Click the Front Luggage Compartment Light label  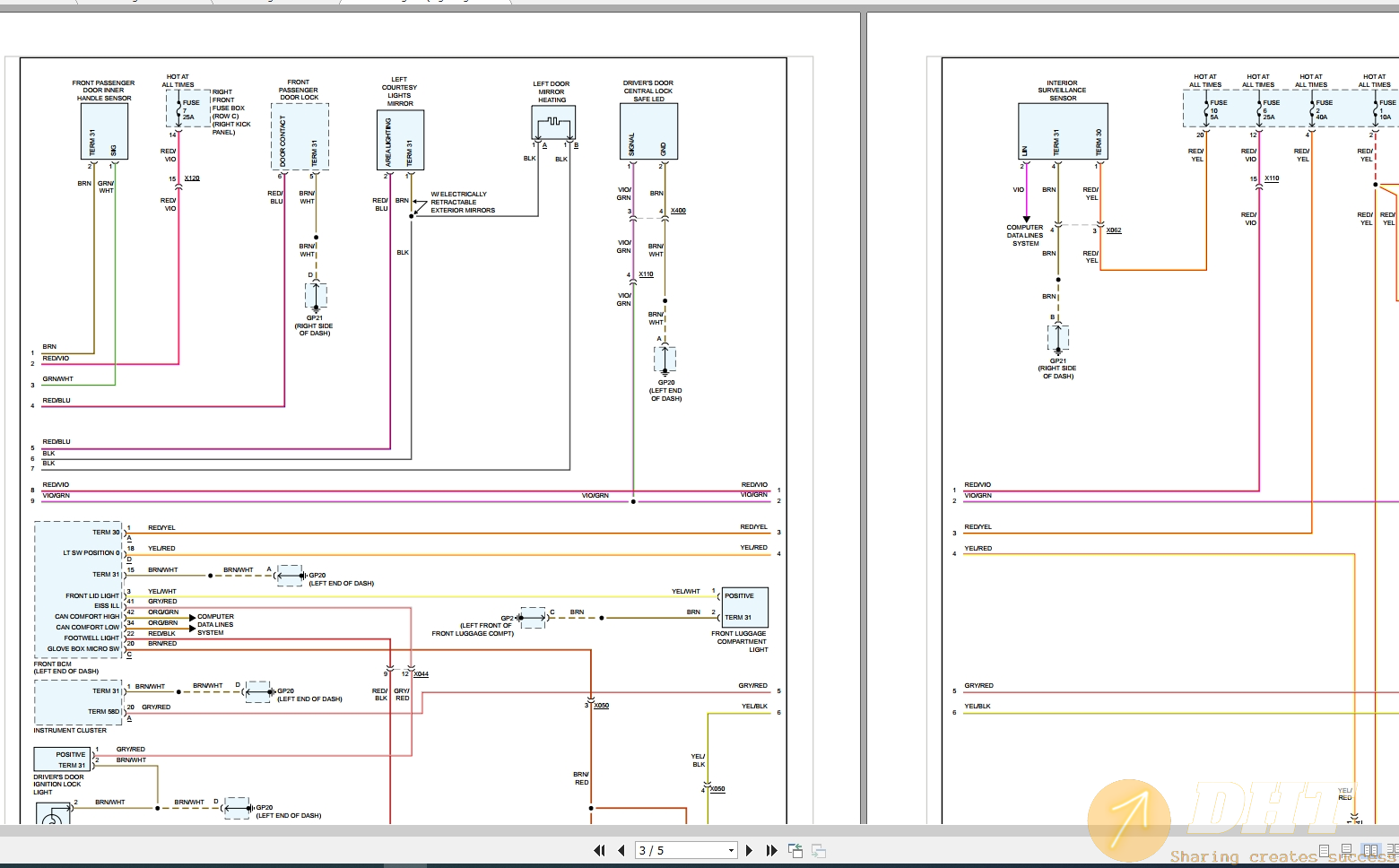point(740,641)
